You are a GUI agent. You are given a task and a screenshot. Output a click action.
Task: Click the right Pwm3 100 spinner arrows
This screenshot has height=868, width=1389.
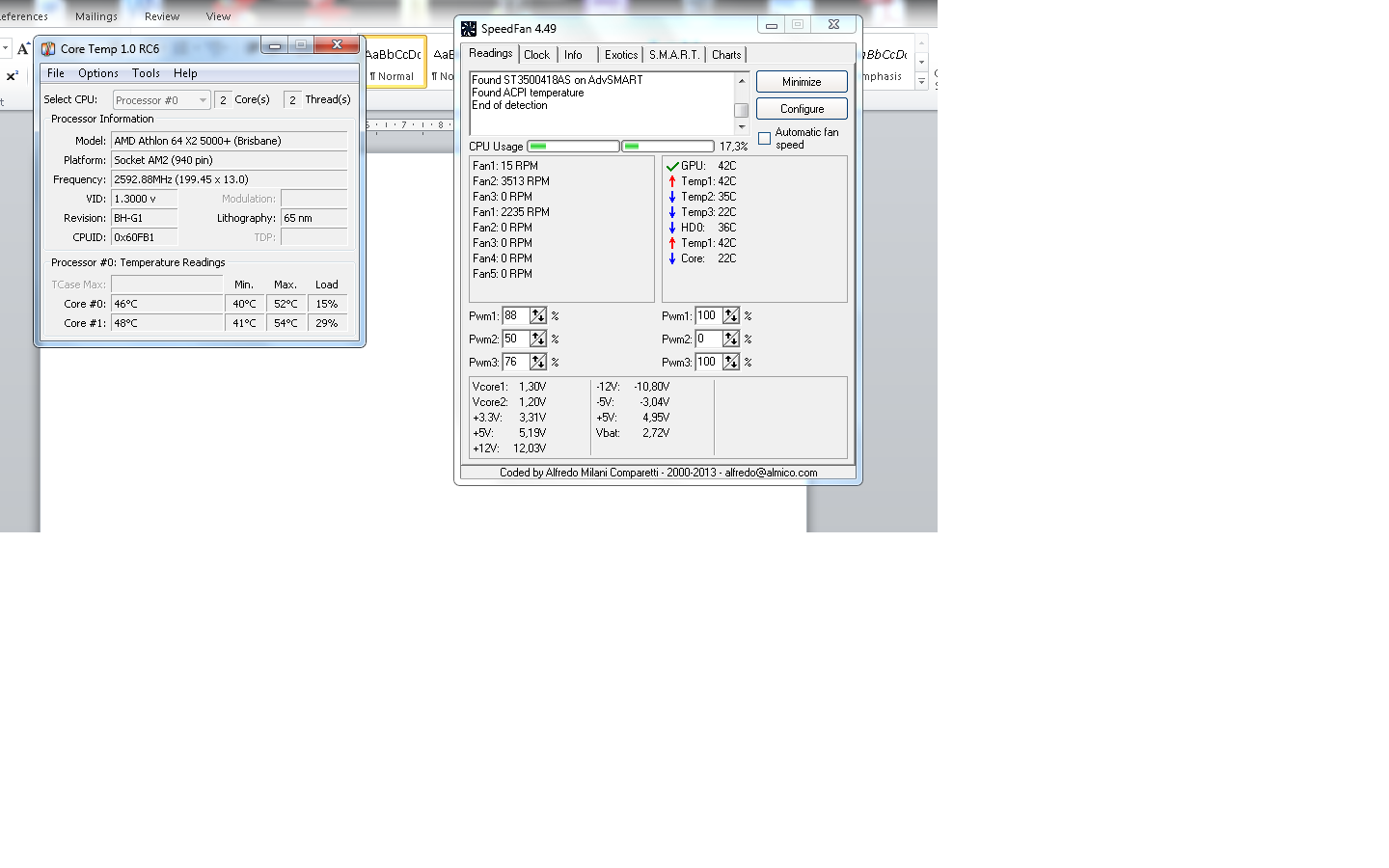731,363
